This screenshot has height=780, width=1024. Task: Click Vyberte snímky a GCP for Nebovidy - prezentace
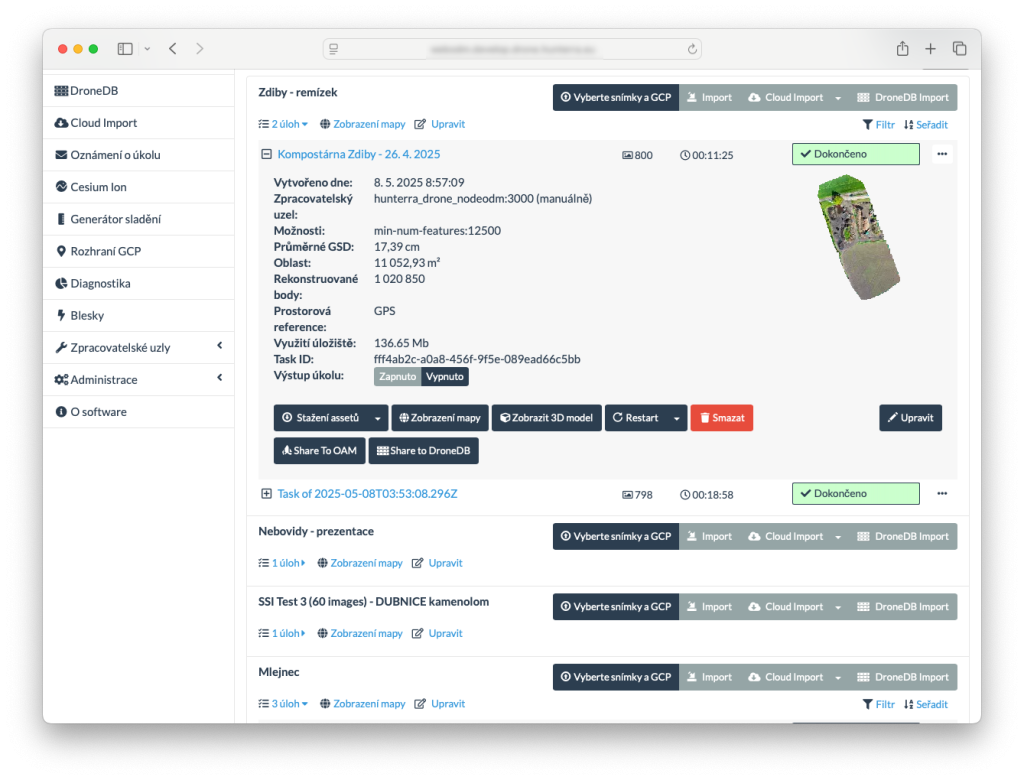click(x=616, y=536)
